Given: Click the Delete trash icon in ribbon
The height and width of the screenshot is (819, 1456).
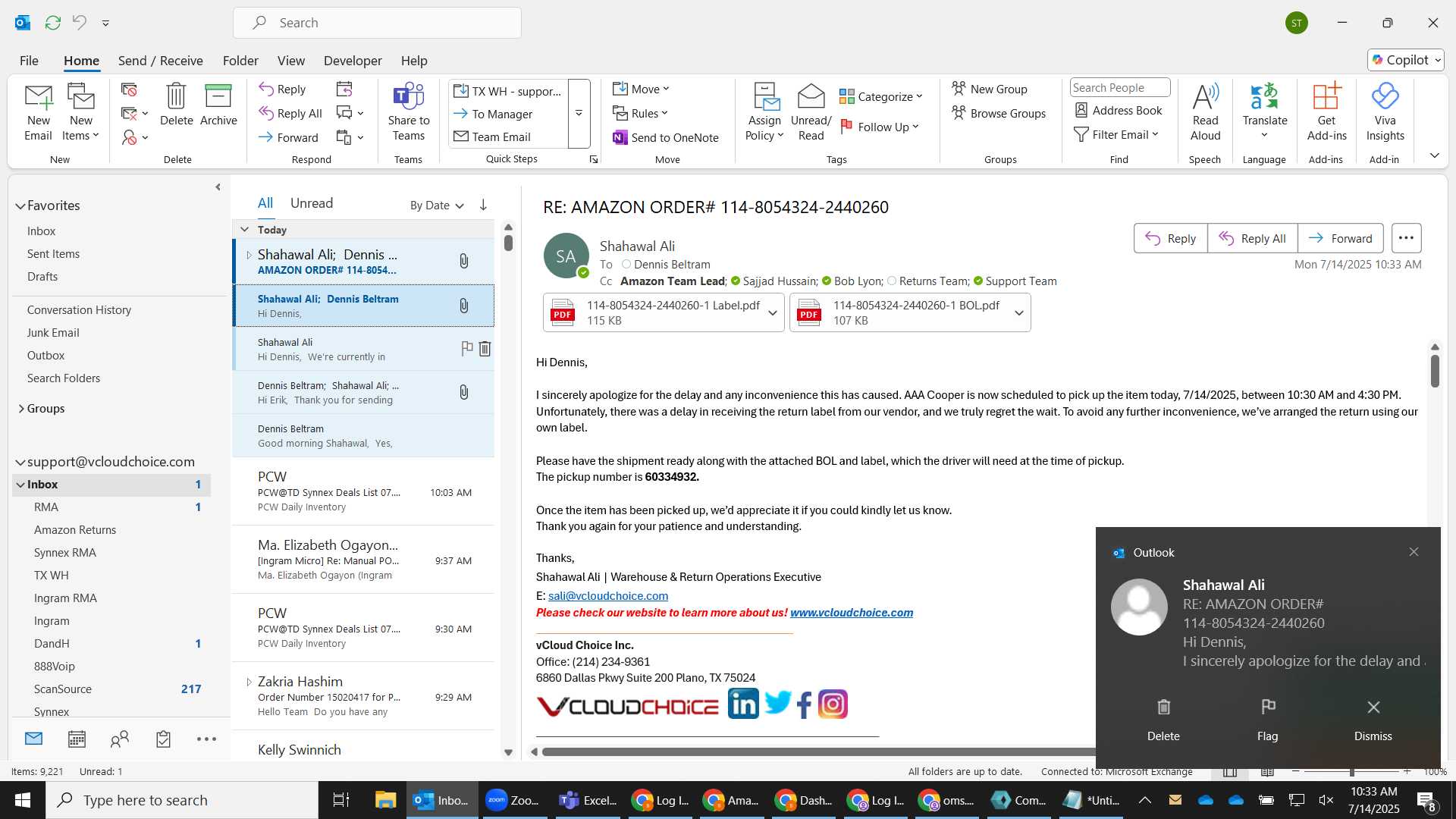Looking at the screenshot, I should click(176, 105).
